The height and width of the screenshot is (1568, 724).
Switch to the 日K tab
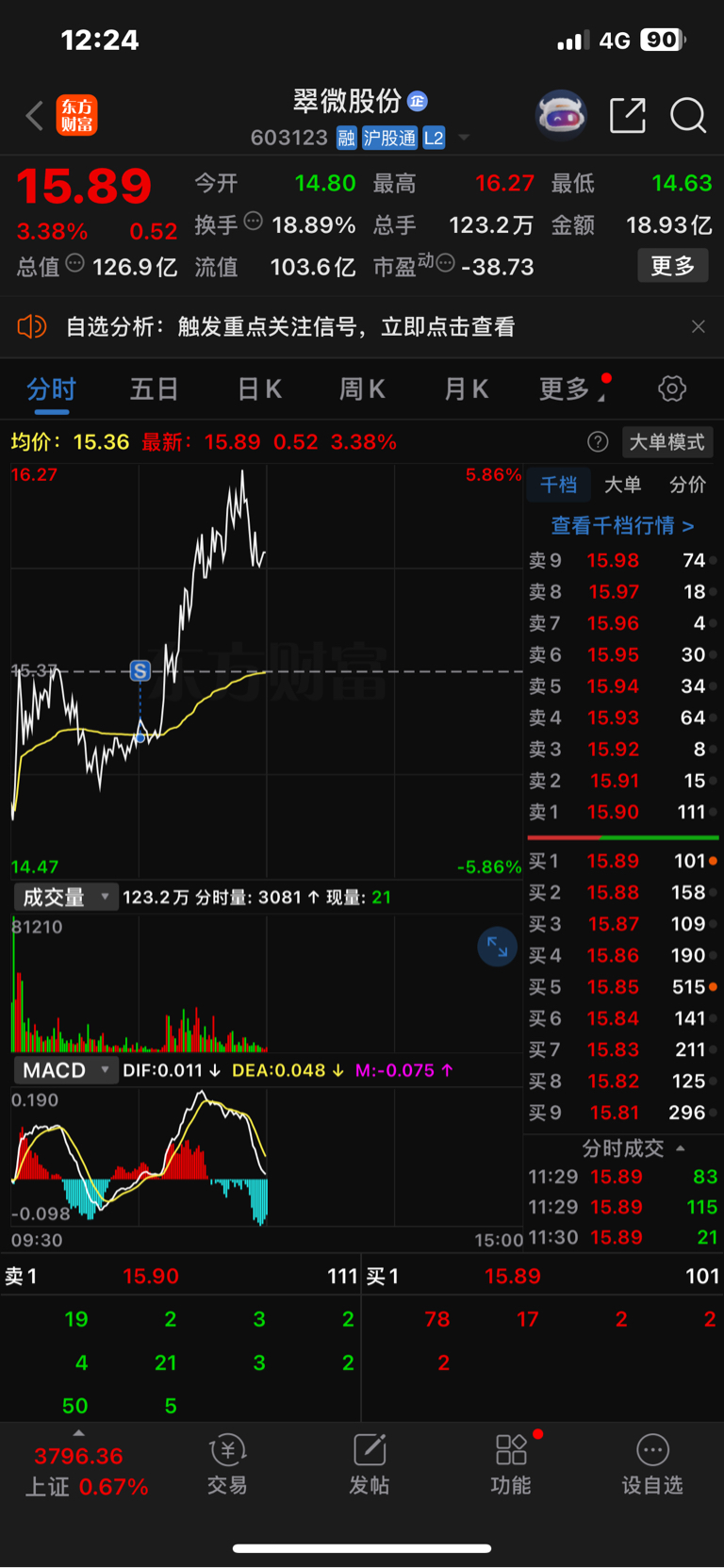(x=258, y=388)
